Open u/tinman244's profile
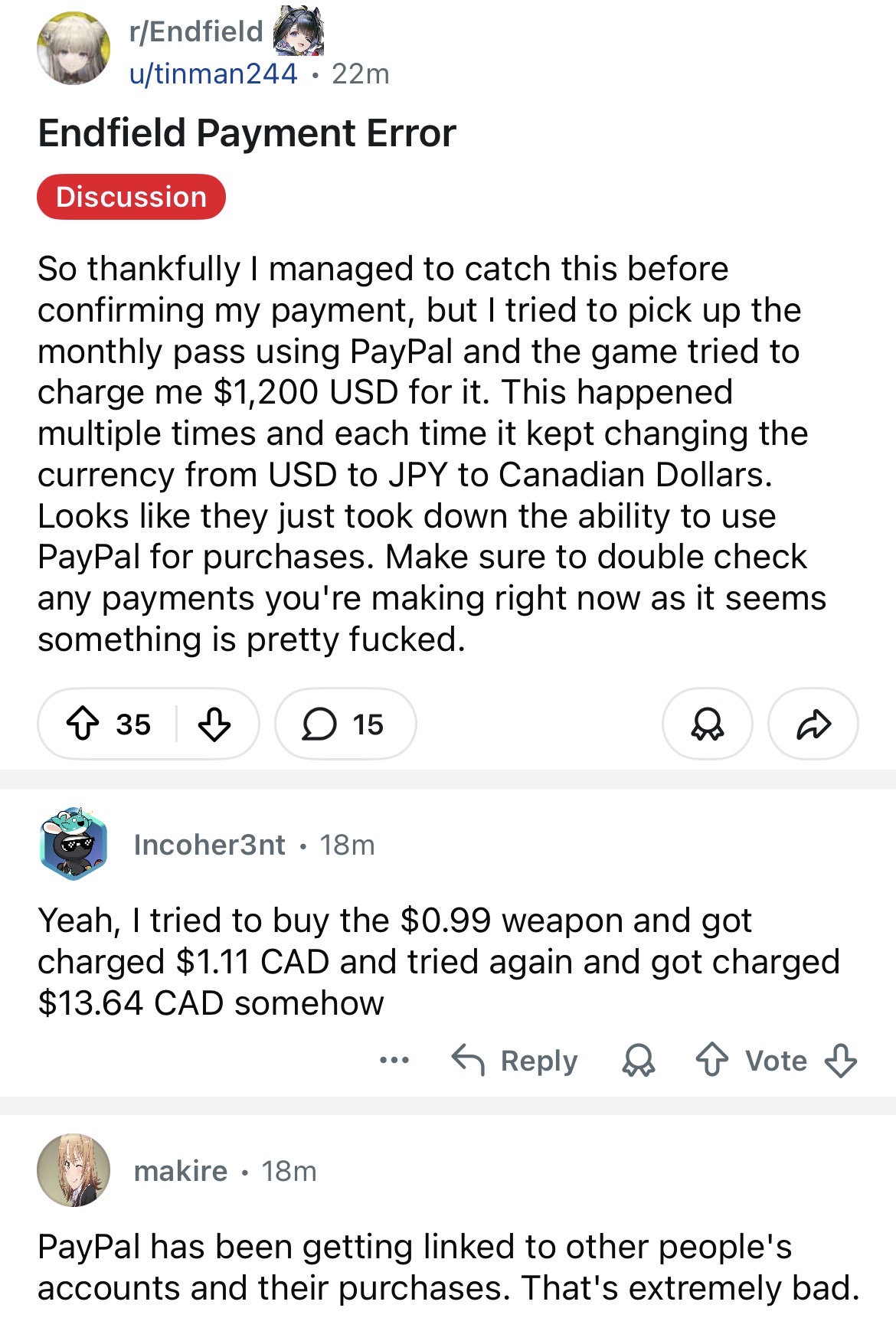896x1318 pixels. click(x=213, y=74)
